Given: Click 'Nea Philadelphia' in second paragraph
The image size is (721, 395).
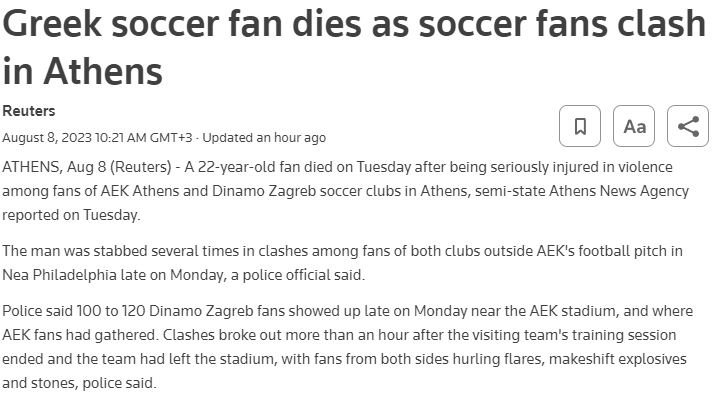Looking at the screenshot, I should tap(59, 275).
